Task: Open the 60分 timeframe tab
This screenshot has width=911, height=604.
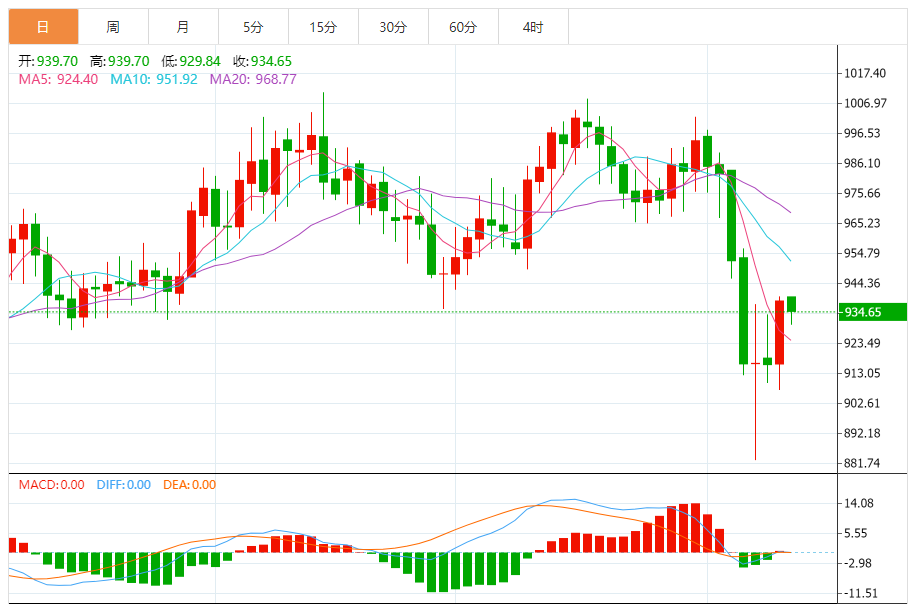Action: tap(463, 27)
